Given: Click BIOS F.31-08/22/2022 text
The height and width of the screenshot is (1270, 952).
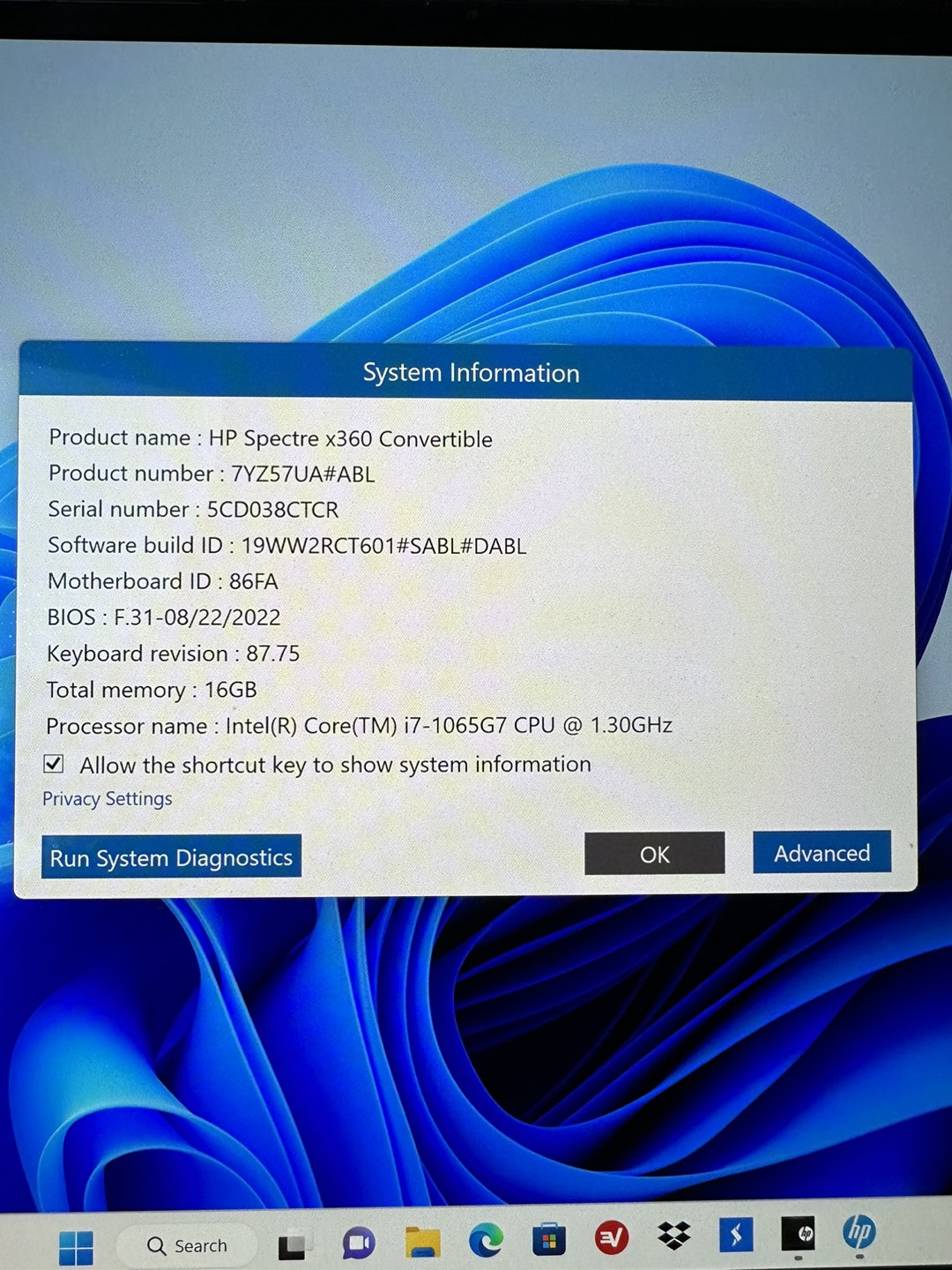Looking at the screenshot, I should [x=163, y=617].
